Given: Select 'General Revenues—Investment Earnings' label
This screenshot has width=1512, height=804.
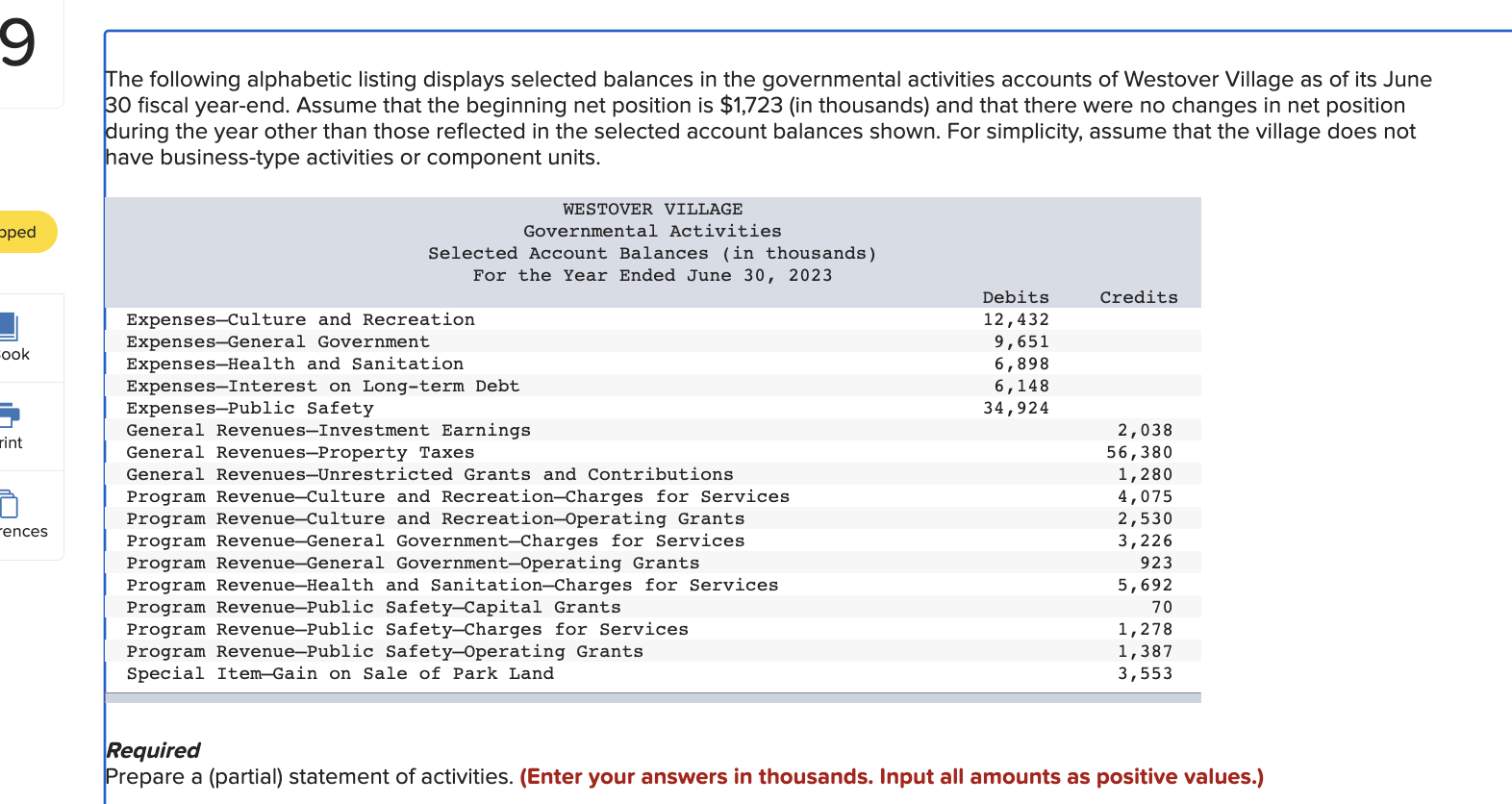Looking at the screenshot, I should pos(328,430).
